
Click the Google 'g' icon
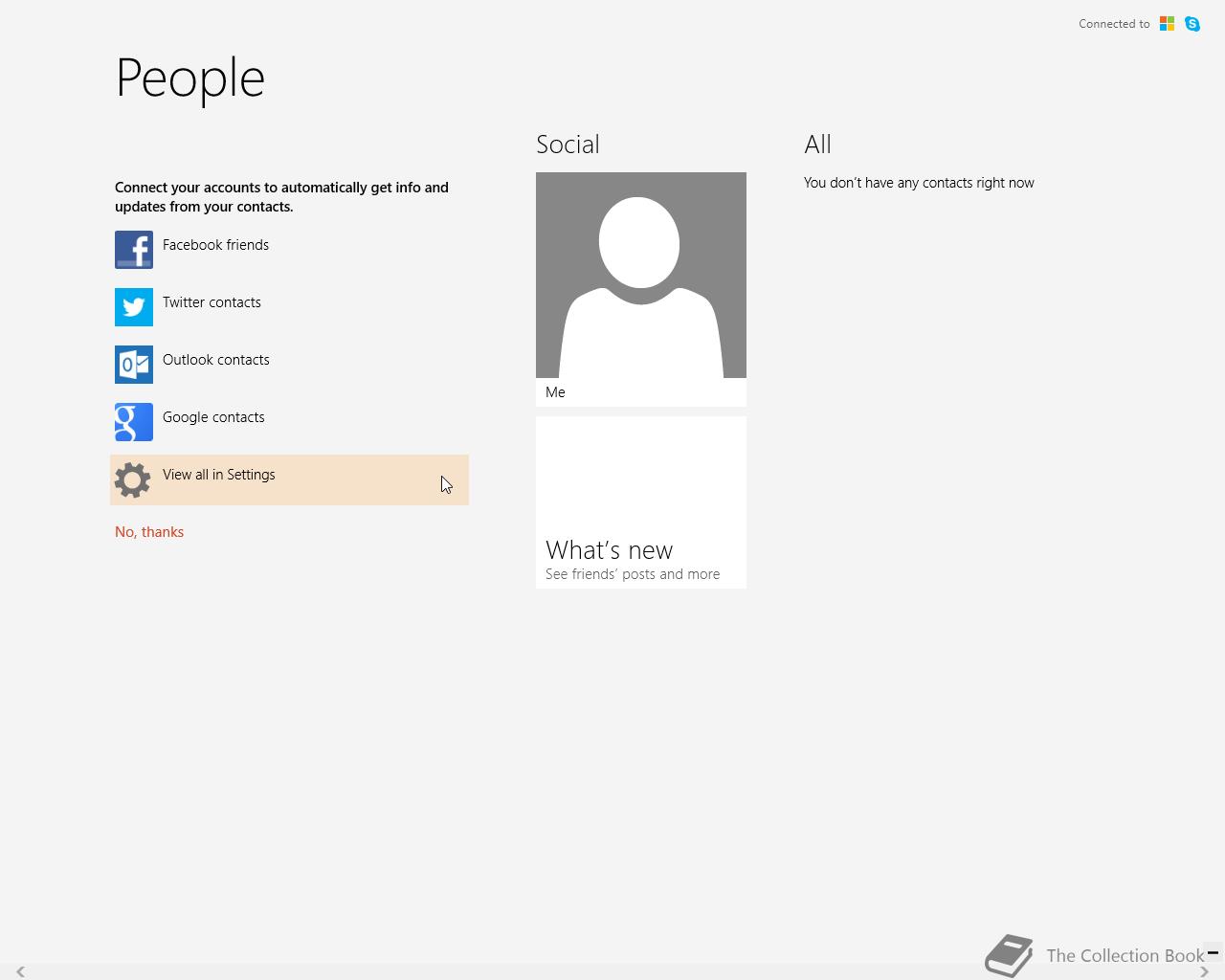[134, 422]
